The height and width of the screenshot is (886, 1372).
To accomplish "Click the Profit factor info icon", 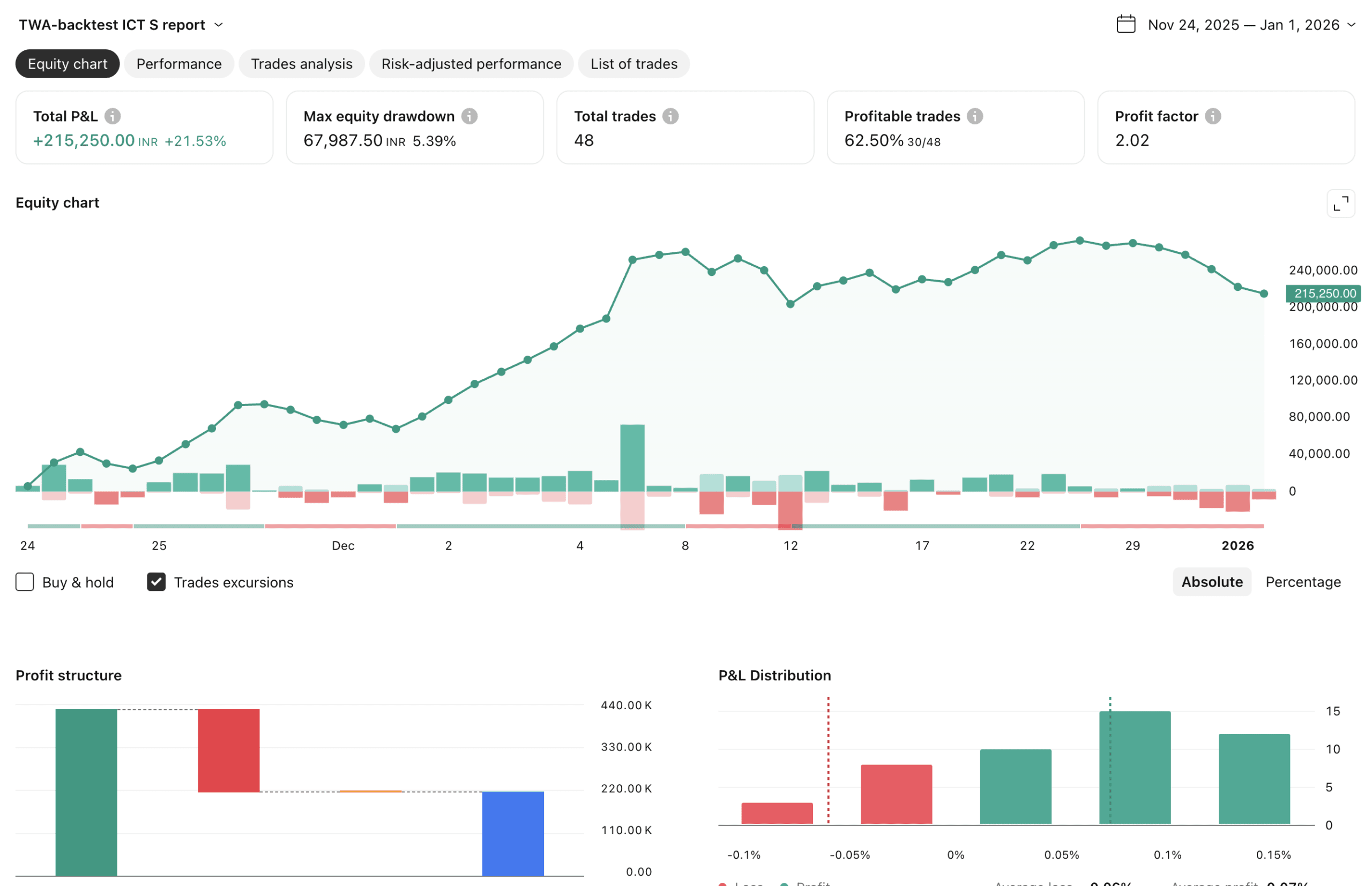I will pyautogui.click(x=1213, y=116).
